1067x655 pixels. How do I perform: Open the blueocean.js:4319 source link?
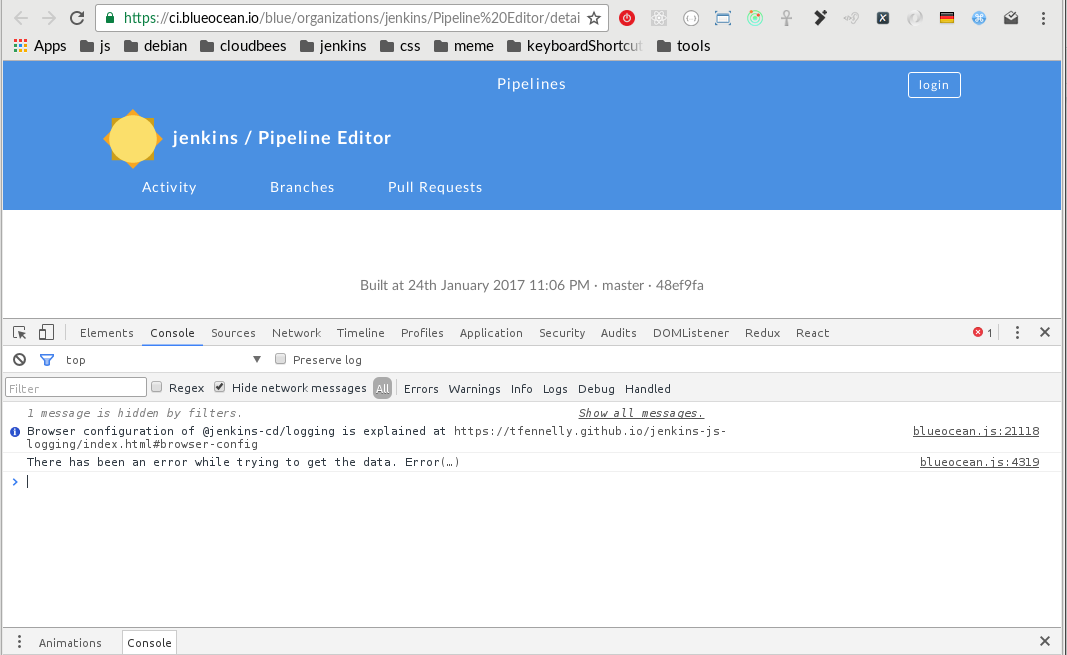(979, 462)
